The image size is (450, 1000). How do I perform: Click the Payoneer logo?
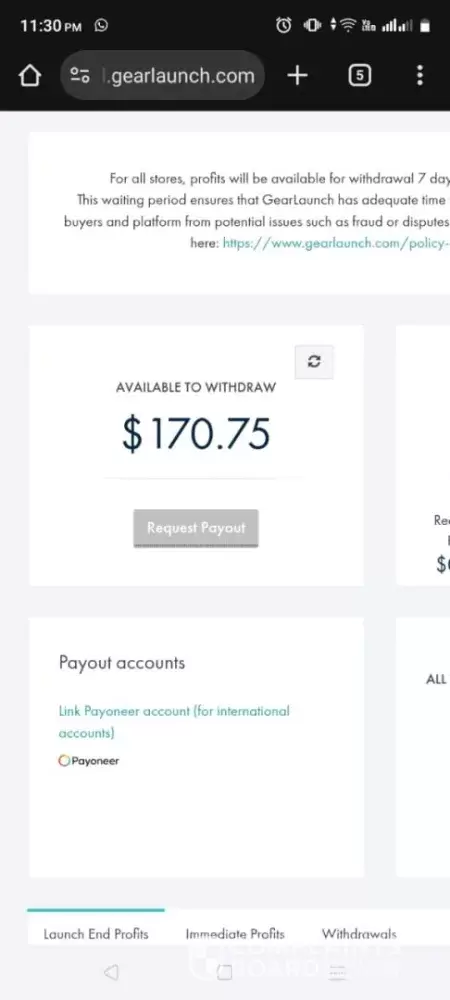89,761
